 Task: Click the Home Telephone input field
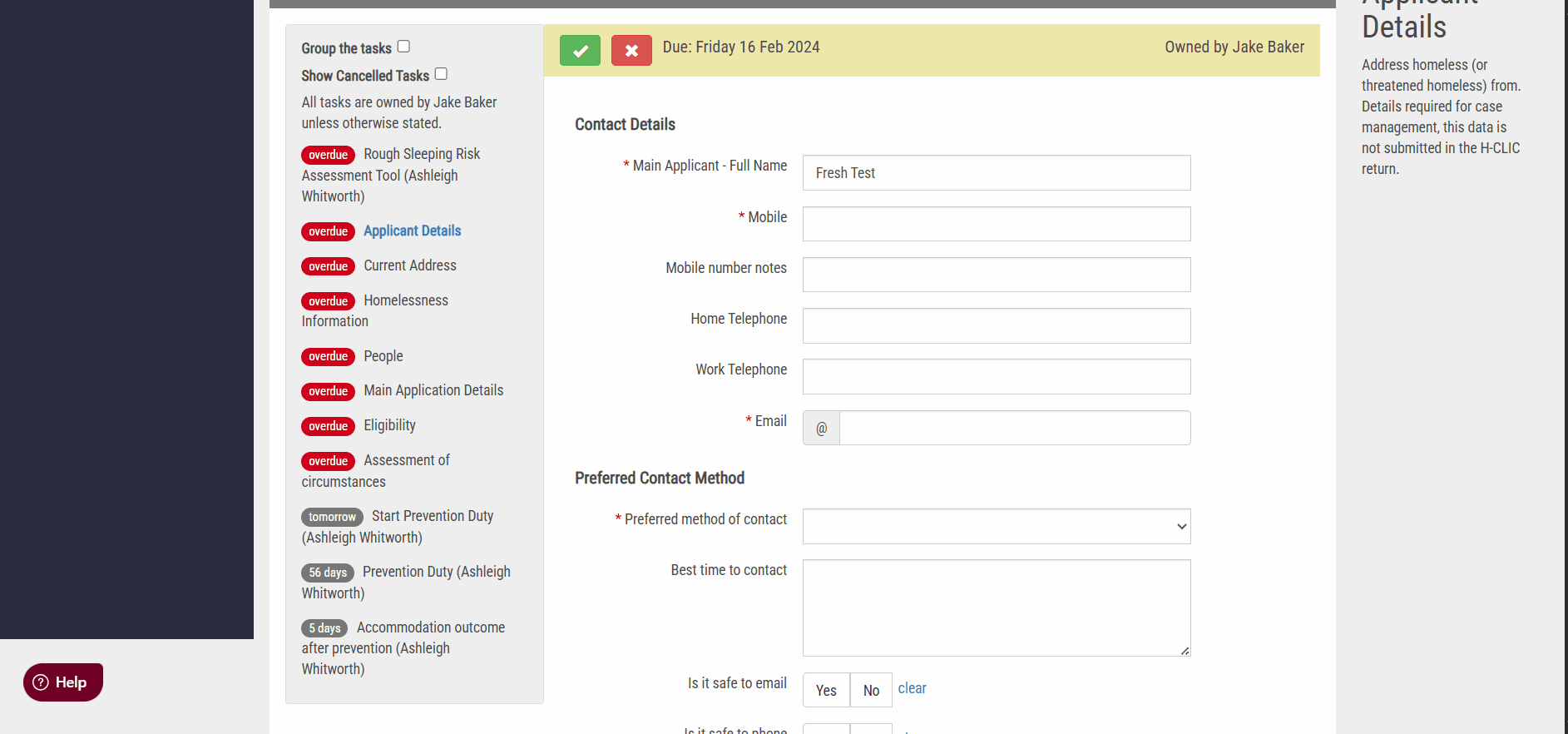997,325
